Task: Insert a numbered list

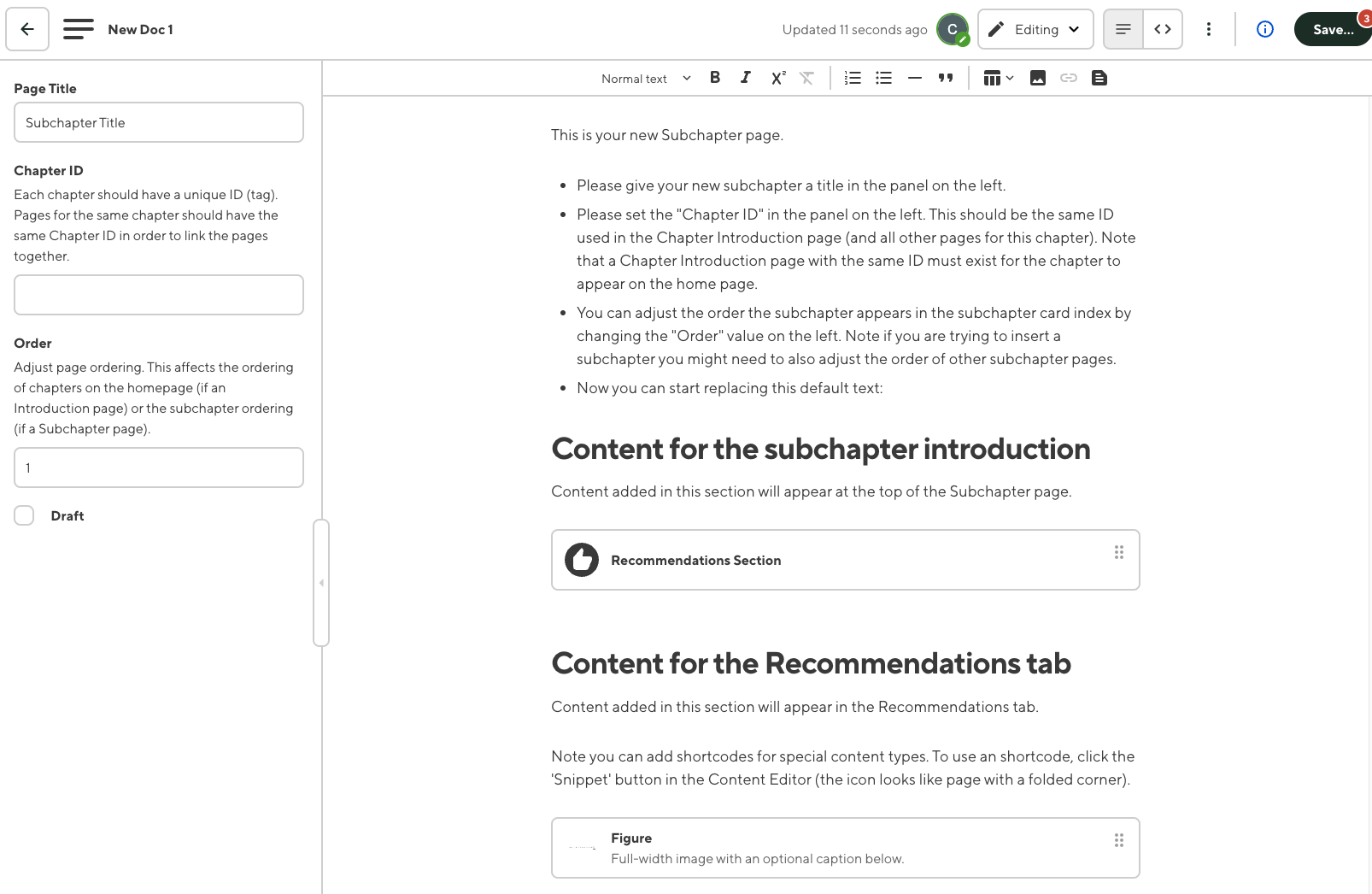Action: tap(852, 78)
